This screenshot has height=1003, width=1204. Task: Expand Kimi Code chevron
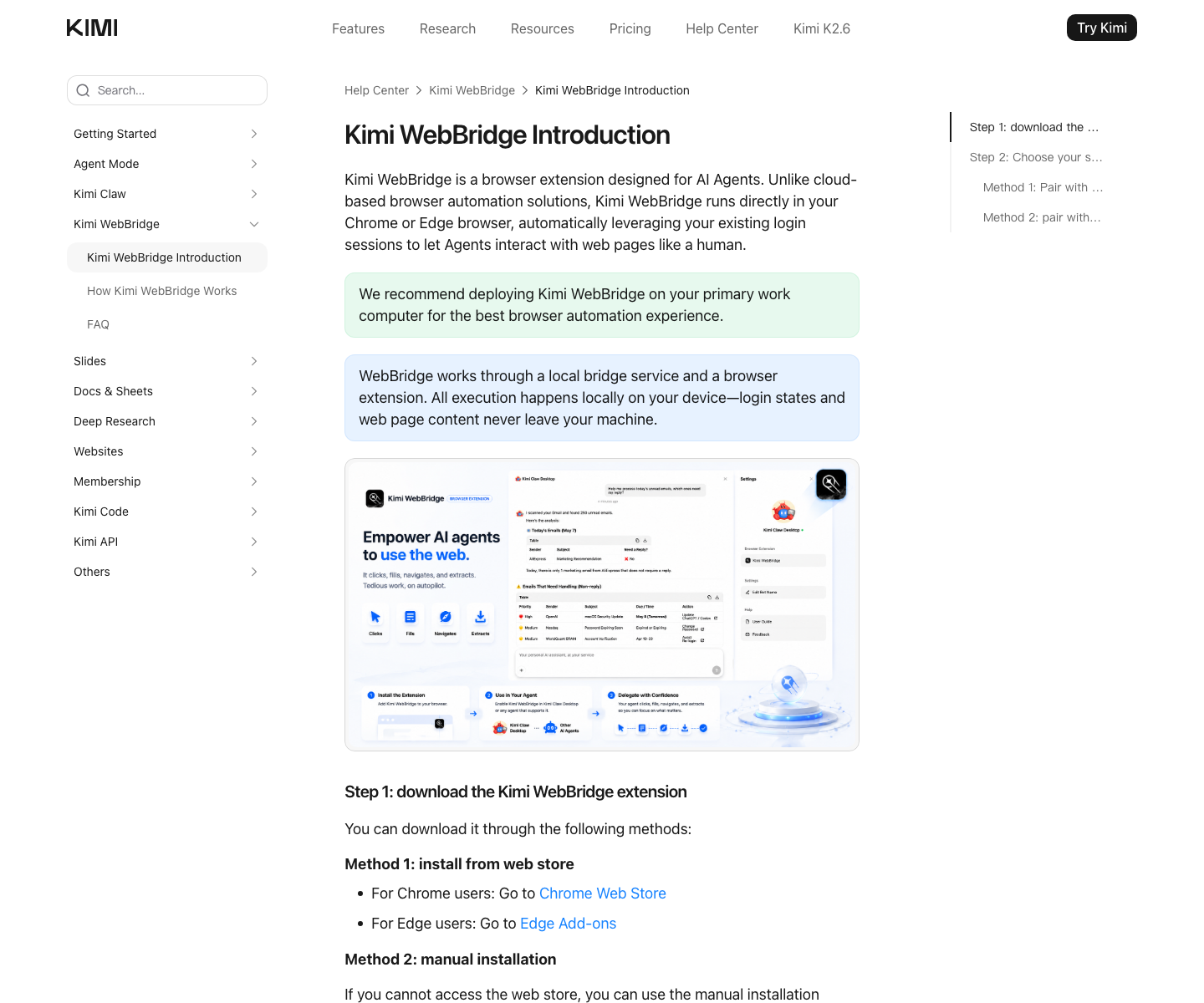point(254,512)
